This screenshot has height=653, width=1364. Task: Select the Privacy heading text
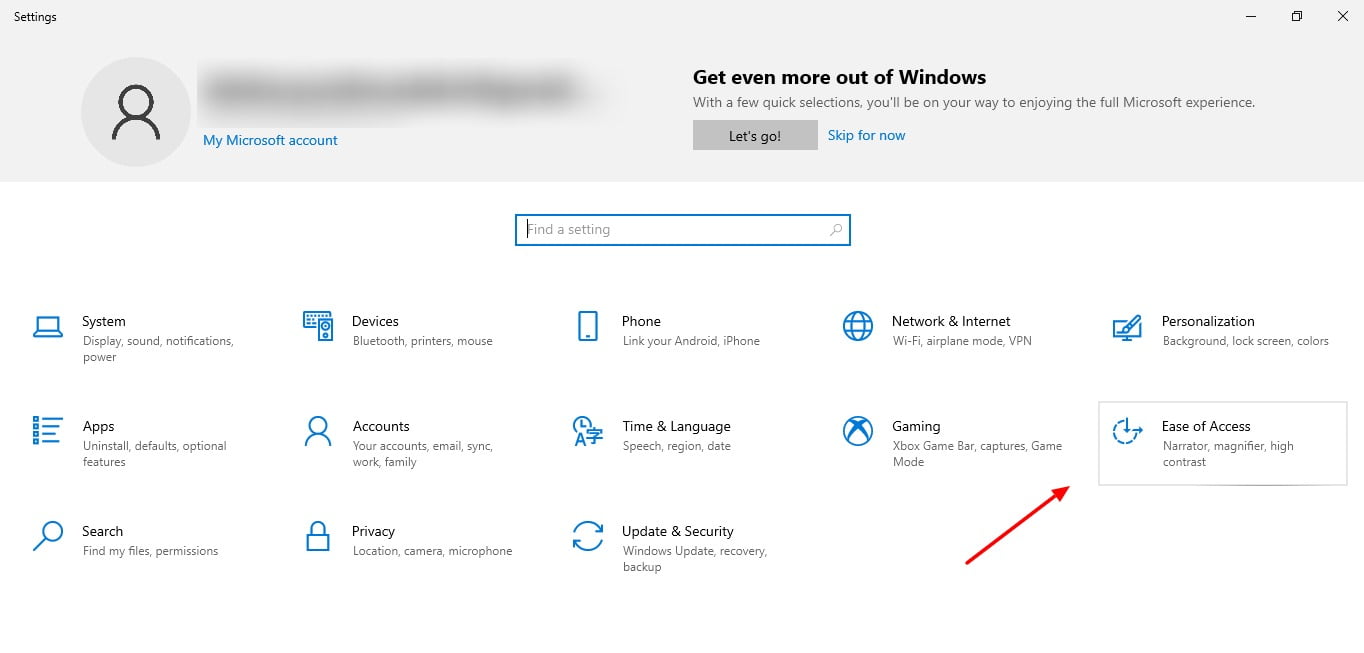click(x=373, y=531)
